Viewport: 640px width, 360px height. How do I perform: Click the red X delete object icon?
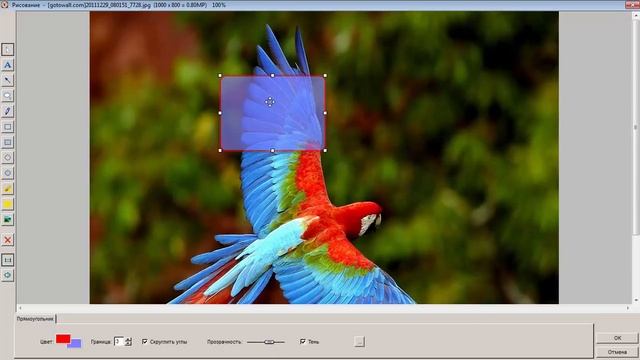coord(7,240)
